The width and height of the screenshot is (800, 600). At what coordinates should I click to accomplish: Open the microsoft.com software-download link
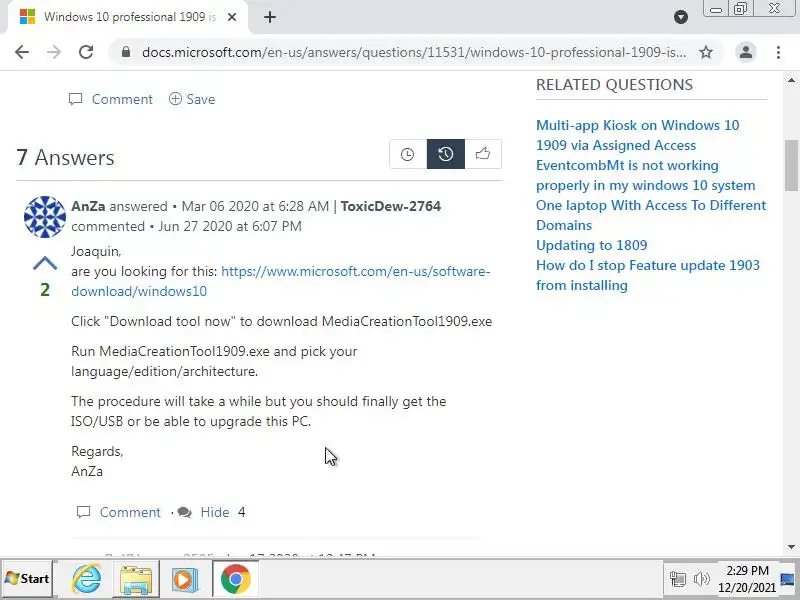click(281, 281)
